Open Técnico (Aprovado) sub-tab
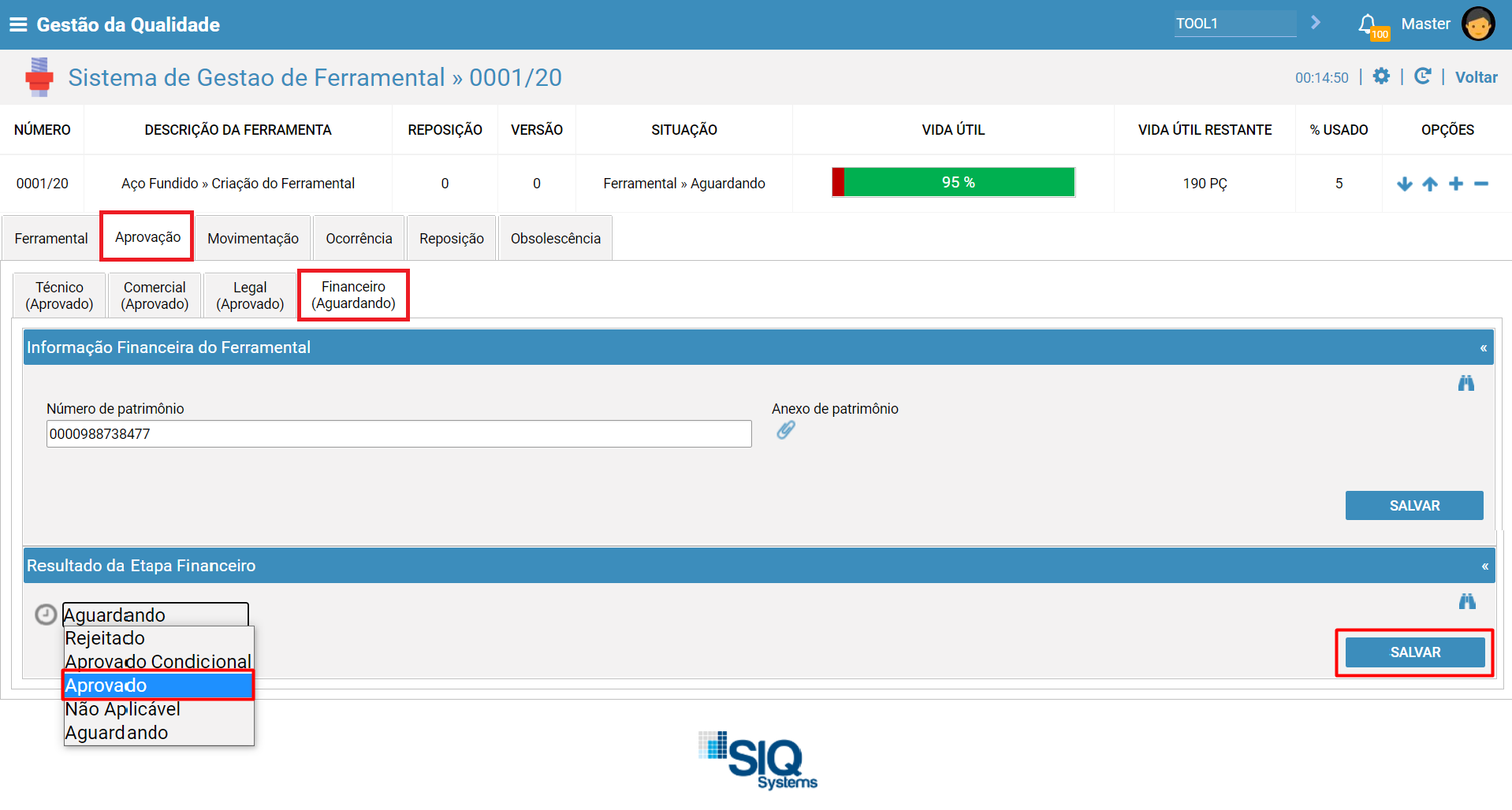 tap(59, 295)
